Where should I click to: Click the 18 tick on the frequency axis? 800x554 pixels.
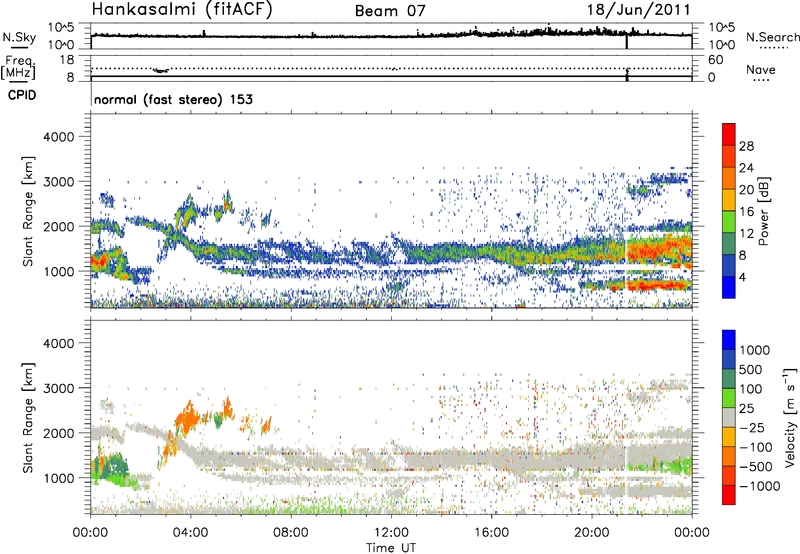pyautogui.click(x=67, y=60)
